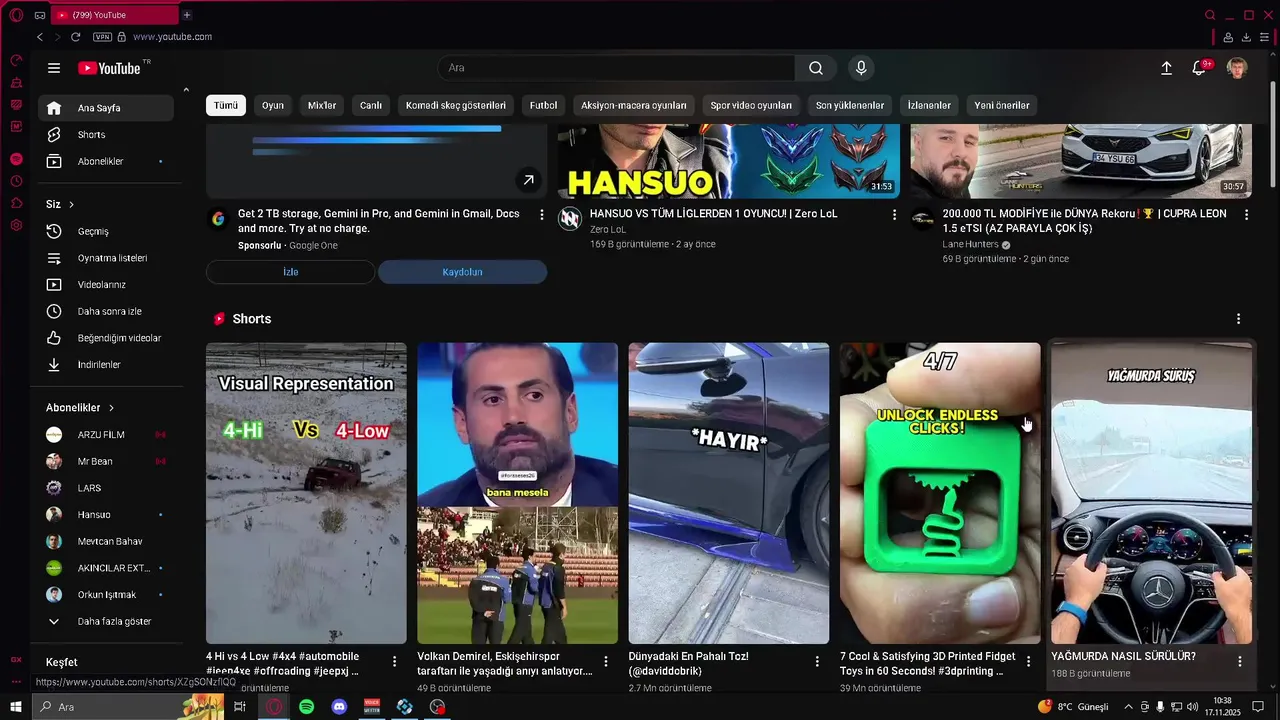The width and height of the screenshot is (1280, 720).
Task: Open the notifications bell
Action: [1199, 68]
